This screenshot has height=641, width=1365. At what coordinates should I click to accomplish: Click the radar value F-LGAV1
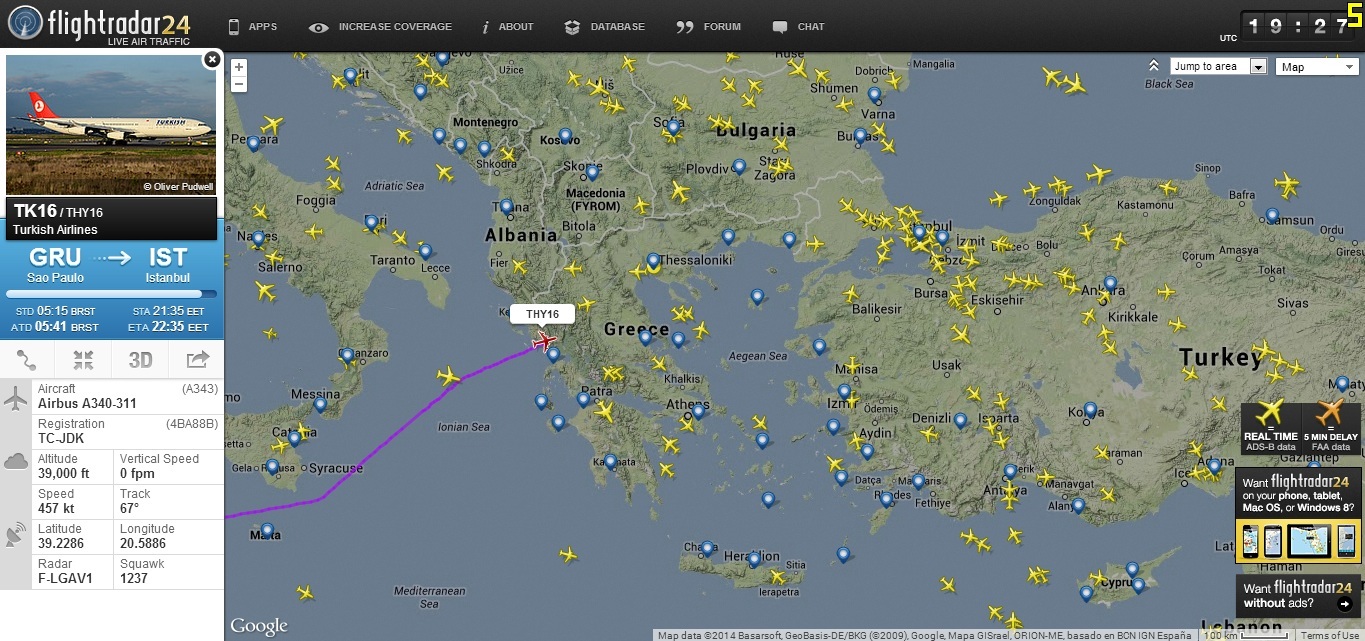(x=65, y=578)
